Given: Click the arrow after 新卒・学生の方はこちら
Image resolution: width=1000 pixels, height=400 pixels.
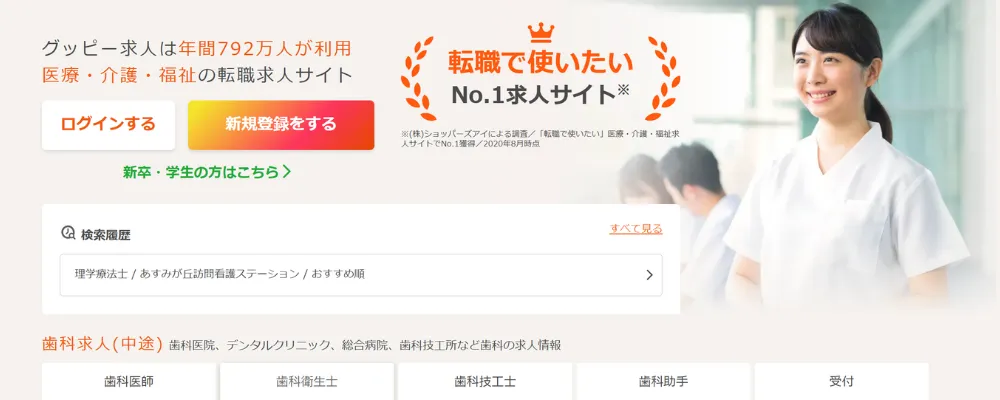Looking at the screenshot, I should (x=287, y=172).
